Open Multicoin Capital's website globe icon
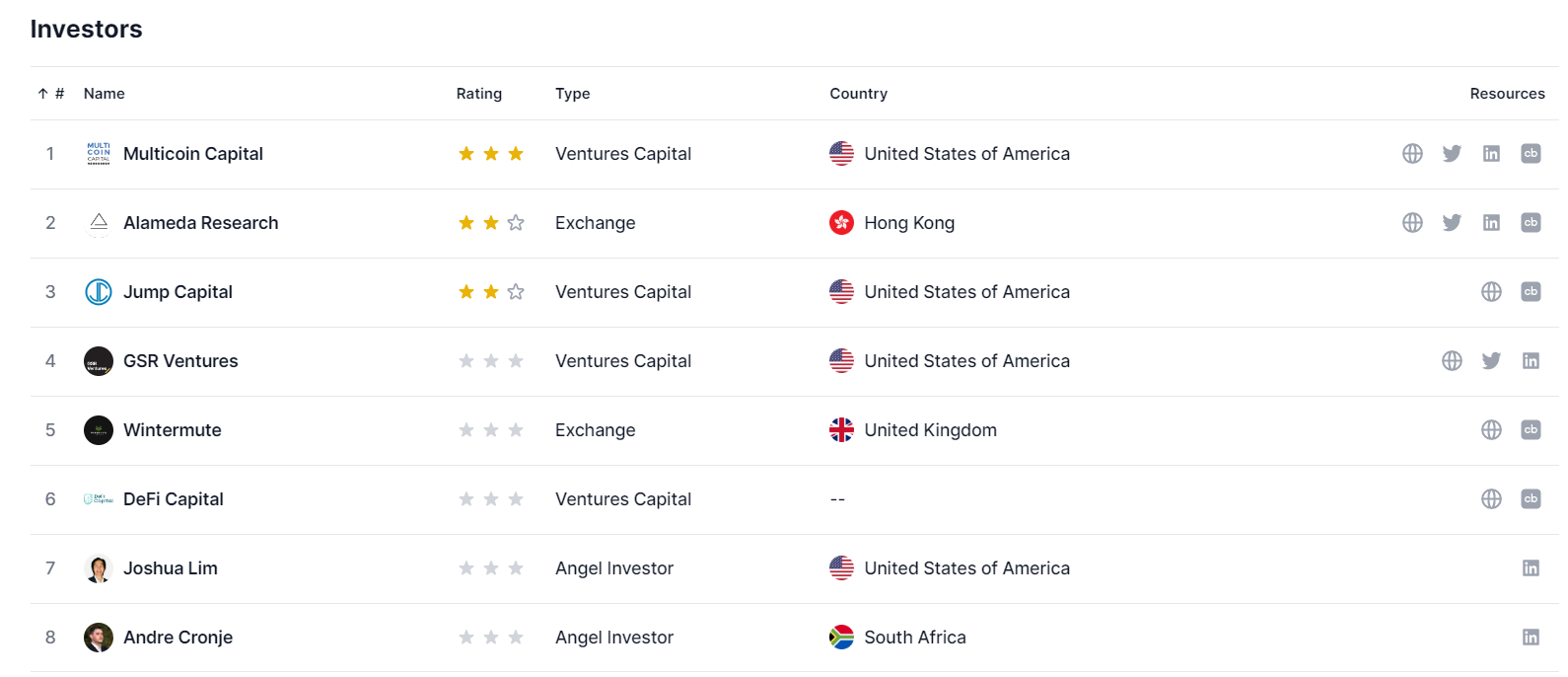 1412,154
